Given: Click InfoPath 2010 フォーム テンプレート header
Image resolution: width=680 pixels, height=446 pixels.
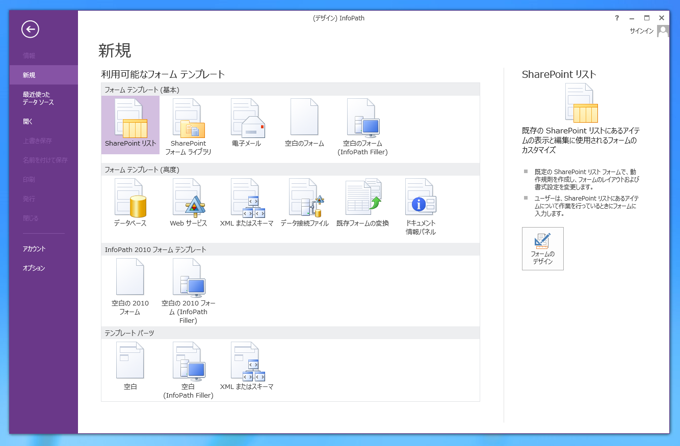Looking at the screenshot, I should pos(291,249).
